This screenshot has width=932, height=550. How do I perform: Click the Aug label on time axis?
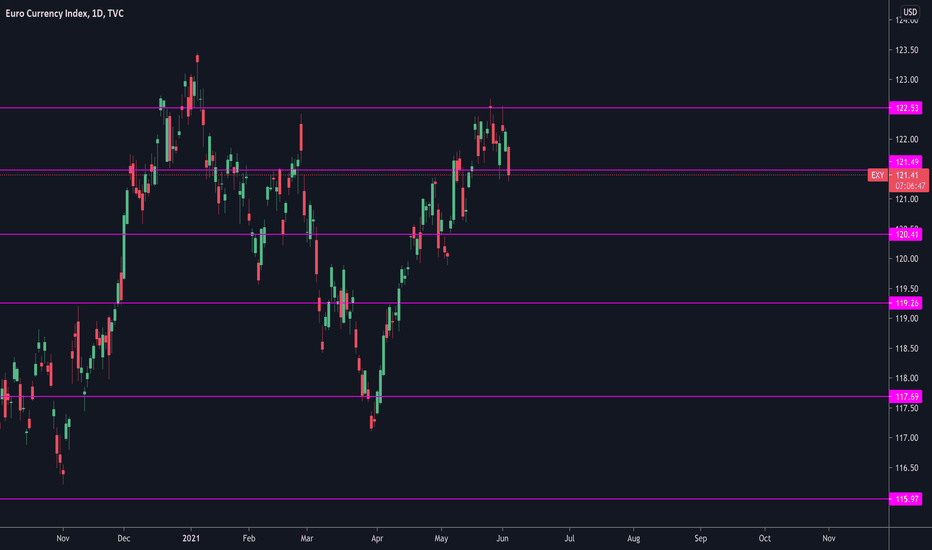[x=634, y=538]
